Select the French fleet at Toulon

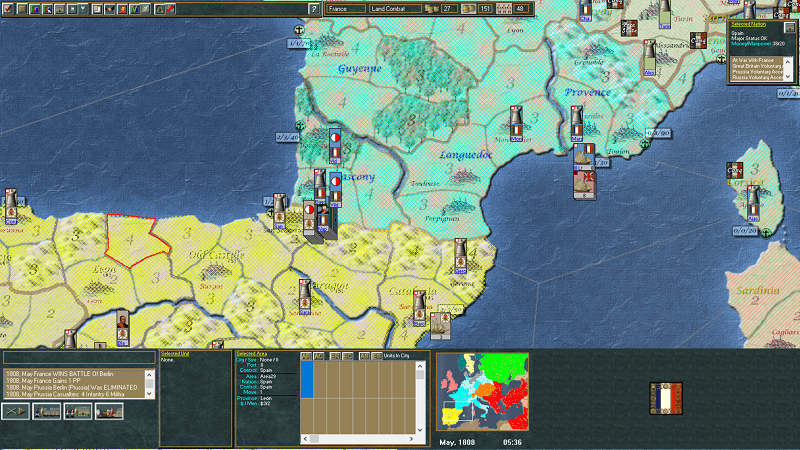(584, 157)
